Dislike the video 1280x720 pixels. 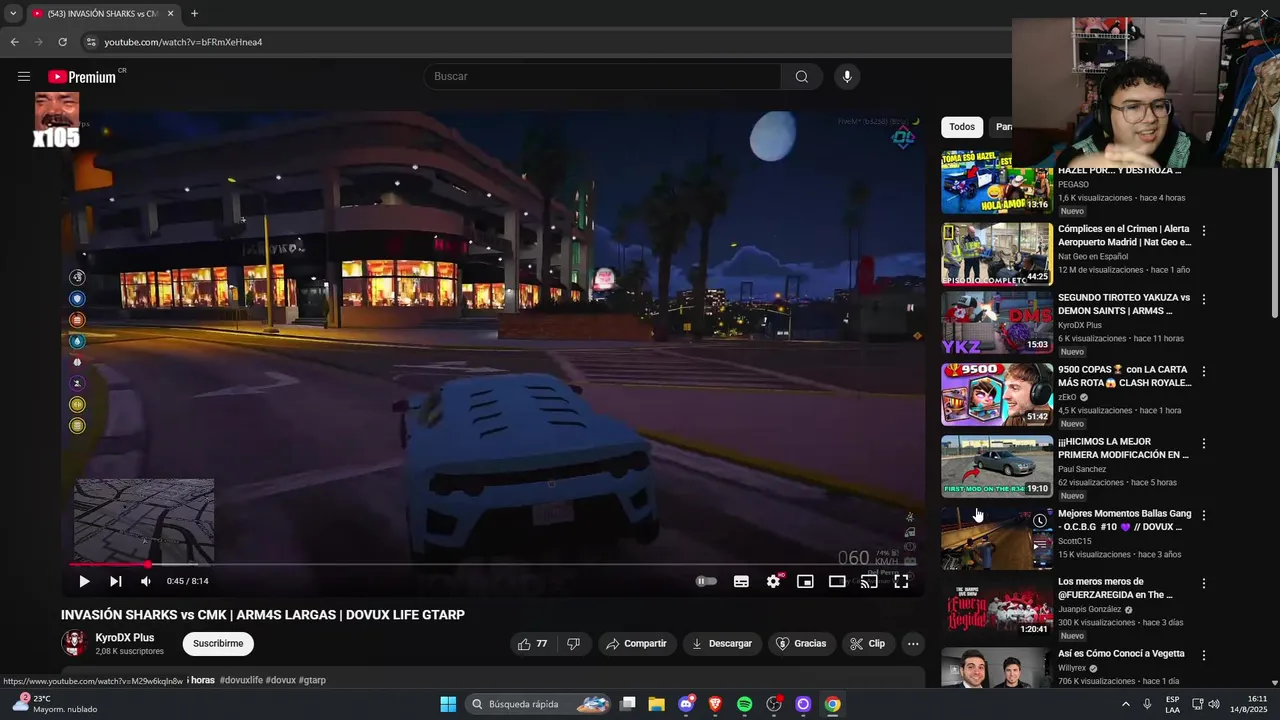click(573, 644)
